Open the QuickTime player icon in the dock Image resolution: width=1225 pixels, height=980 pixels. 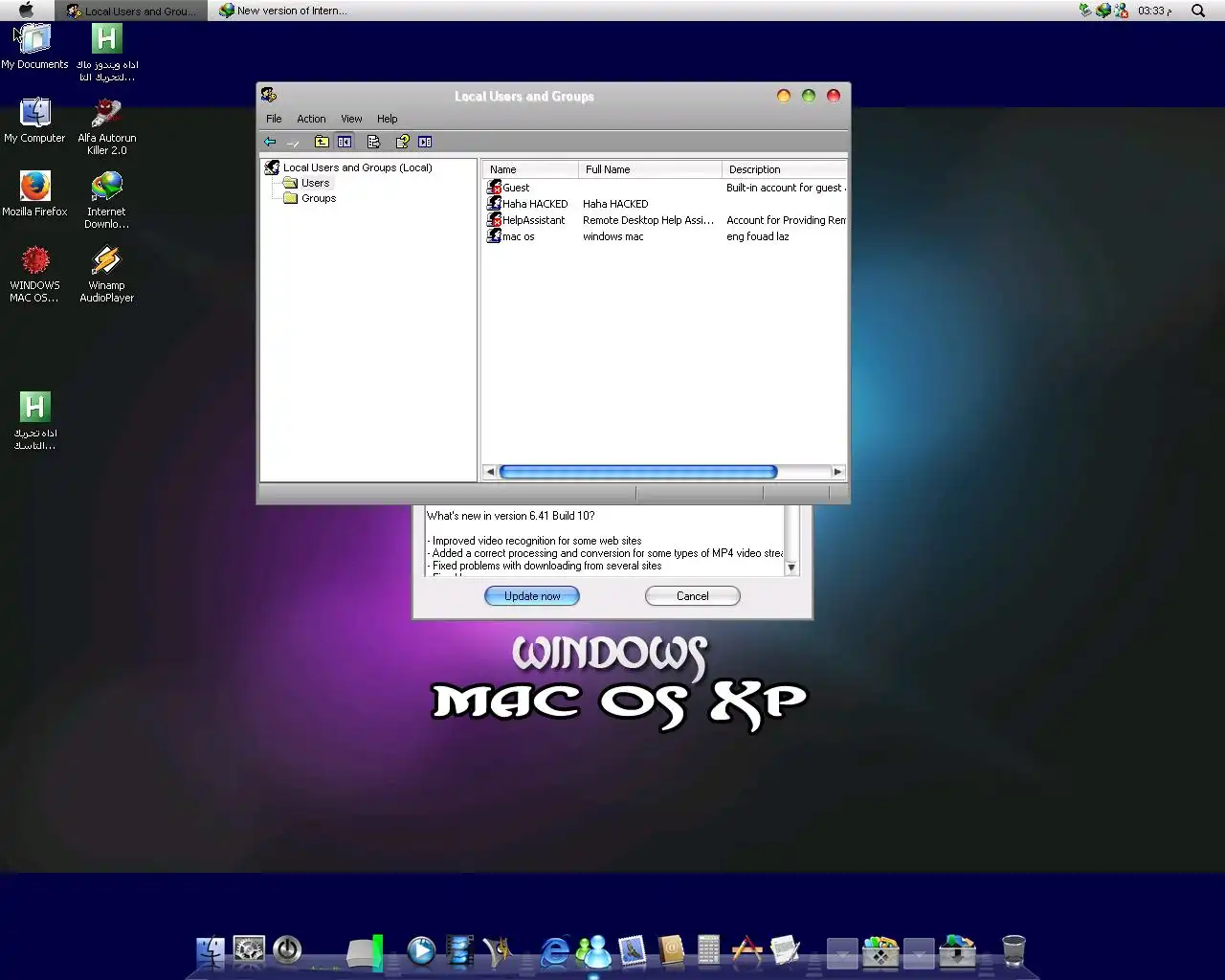tap(421, 950)
